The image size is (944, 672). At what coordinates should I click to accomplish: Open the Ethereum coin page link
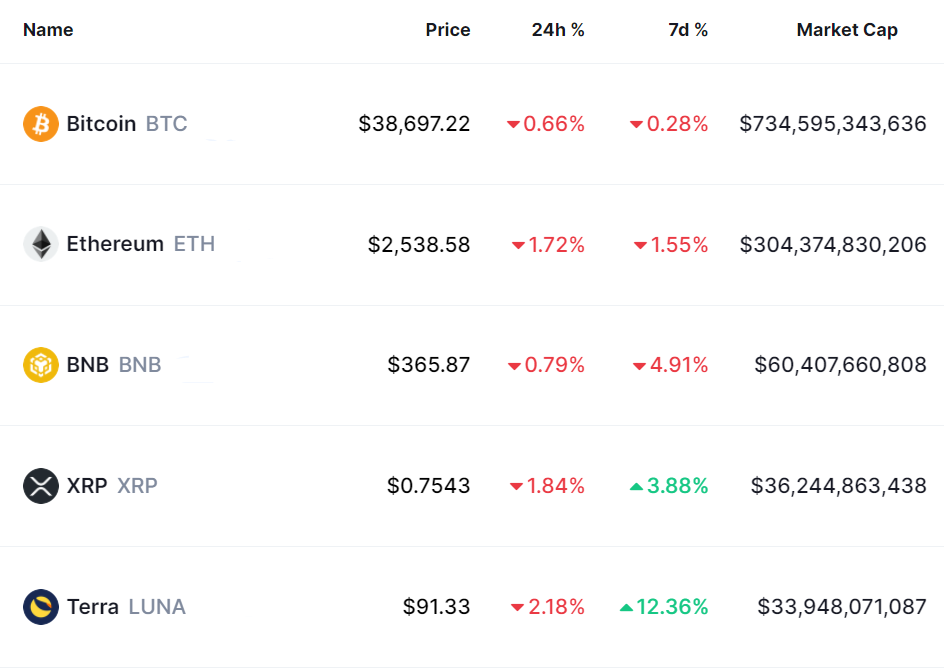point(115,244)
